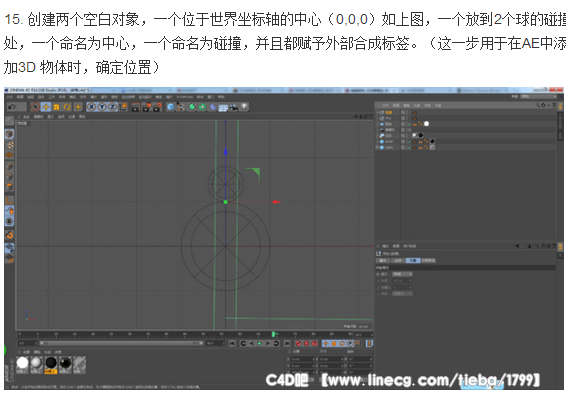Select the Rotate tool icon
Image resolution: width=566 pixels, height=397 pixels.
67,107
